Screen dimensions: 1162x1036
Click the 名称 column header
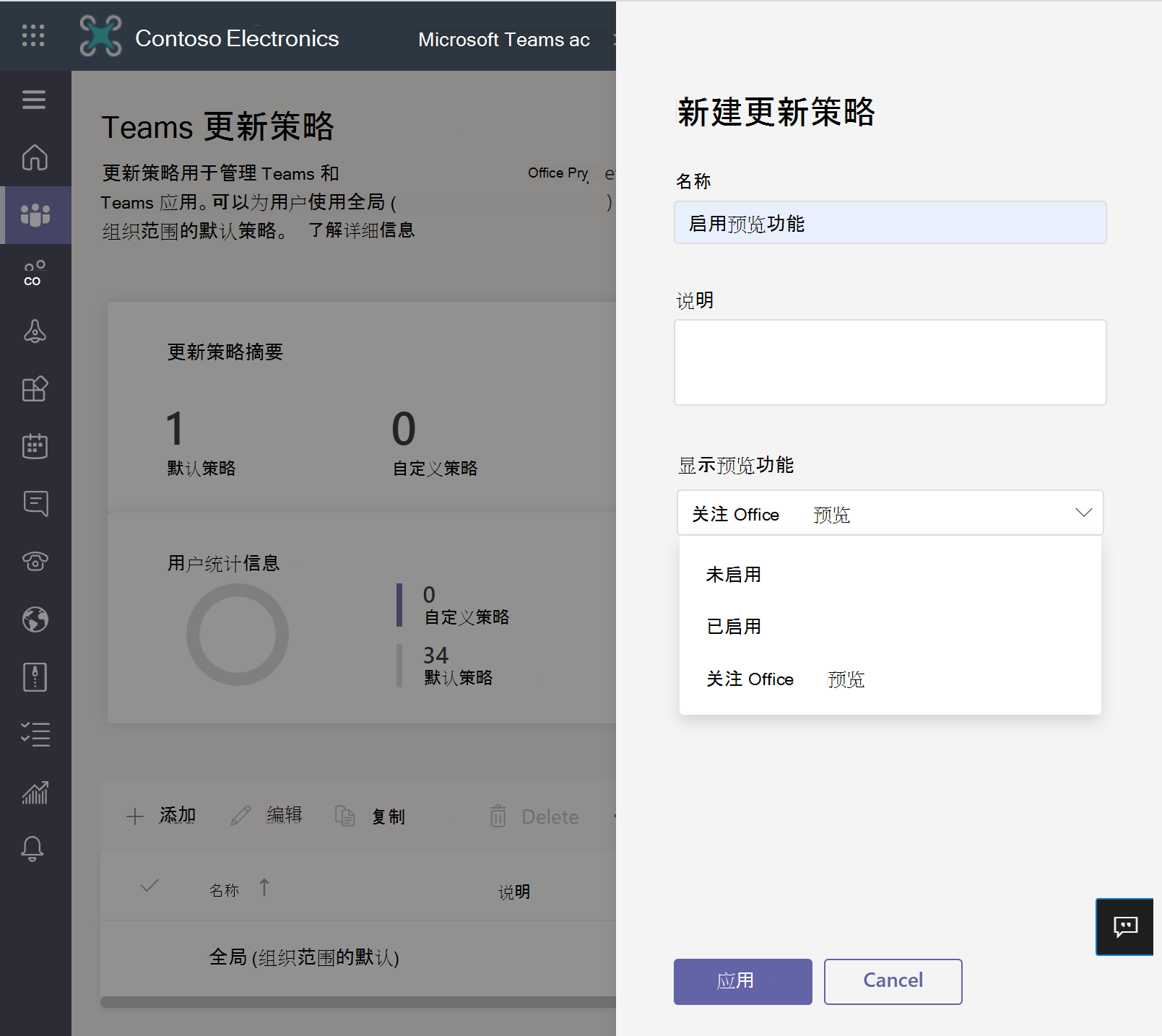click(x=224, y=891)
